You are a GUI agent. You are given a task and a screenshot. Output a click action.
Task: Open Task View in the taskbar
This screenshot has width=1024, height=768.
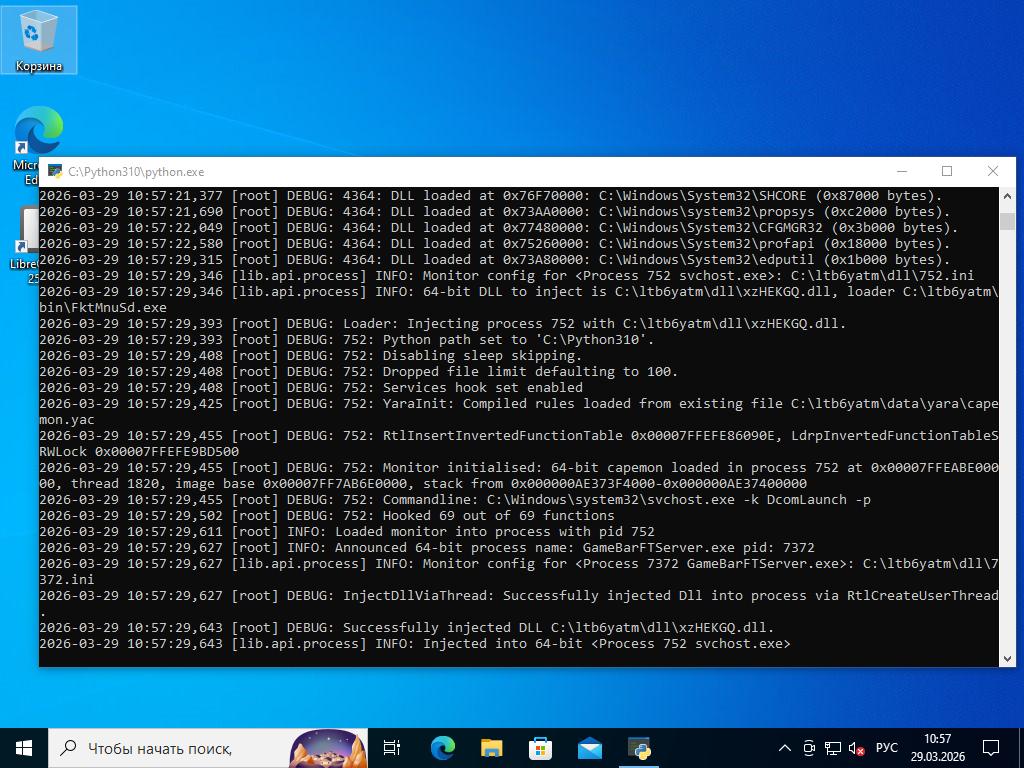pyautogui.click(x=392, y=748)
